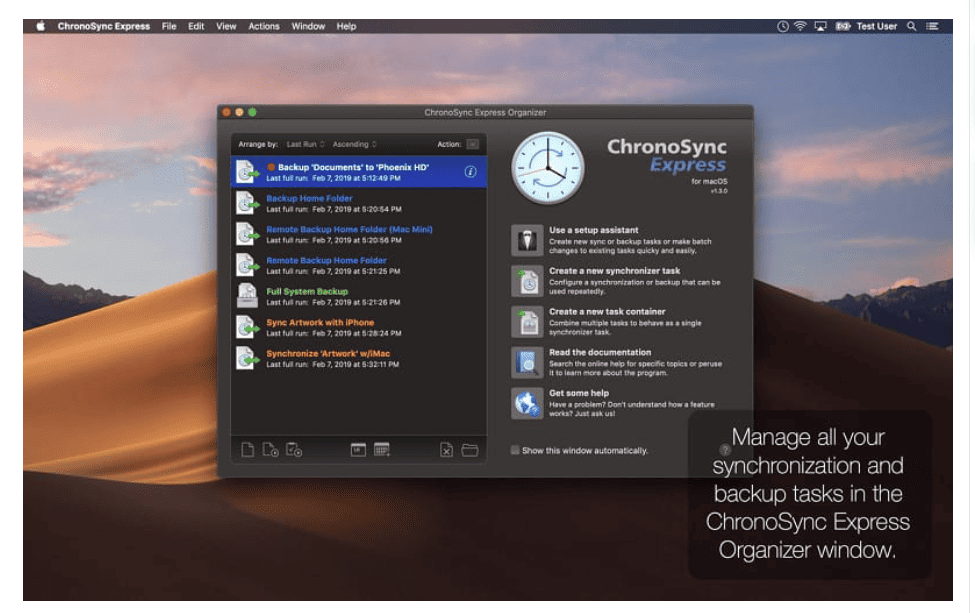The image size is (975, 613).
Task: Close the ChronoSync Express Organizer window
Action: coord(226,113)
